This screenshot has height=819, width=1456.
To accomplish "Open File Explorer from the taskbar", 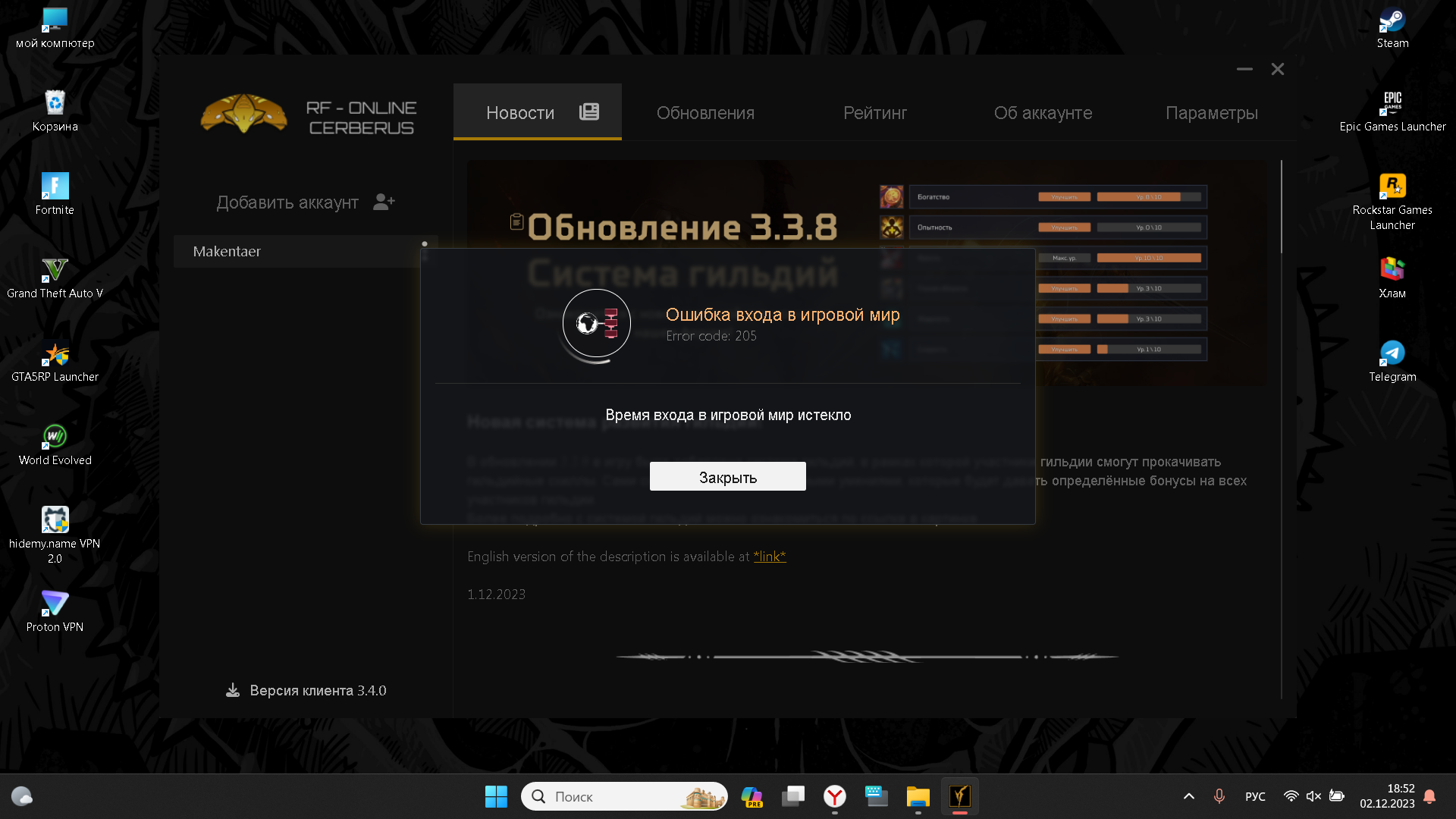I will click(918, 796).
